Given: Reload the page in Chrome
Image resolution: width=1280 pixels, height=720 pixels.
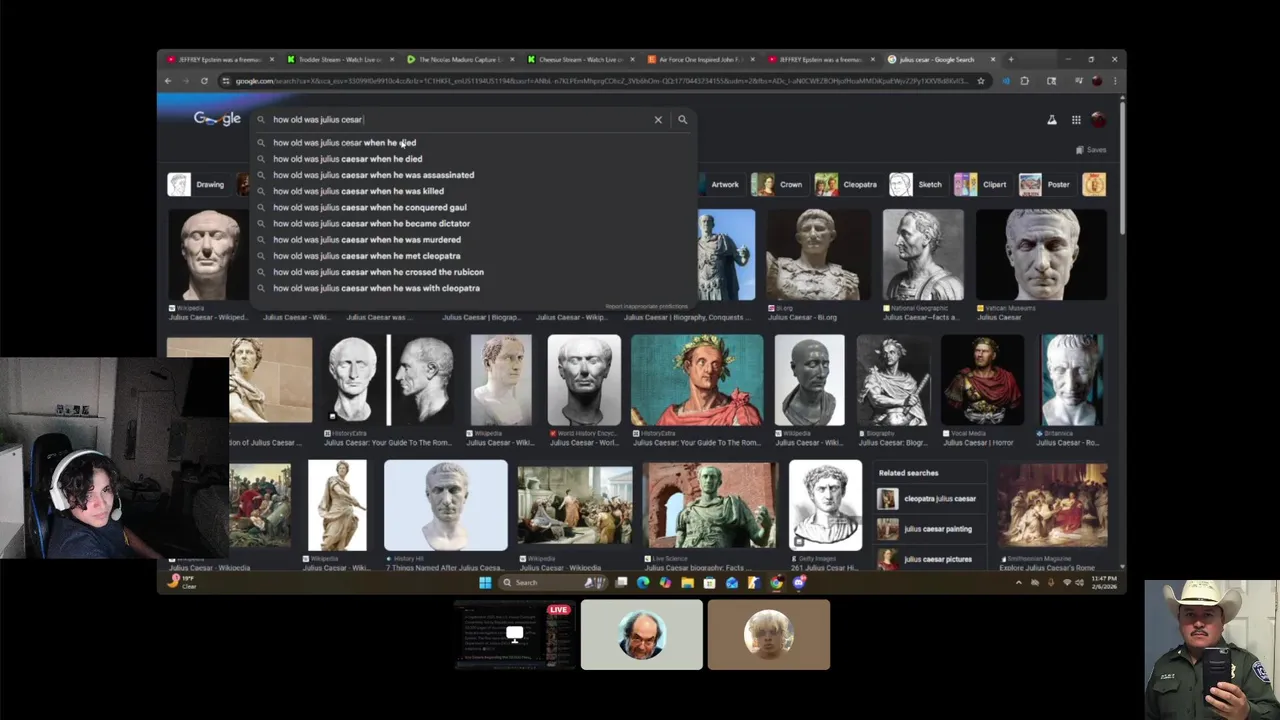Looking at the screenshot, I should (204, 81).
